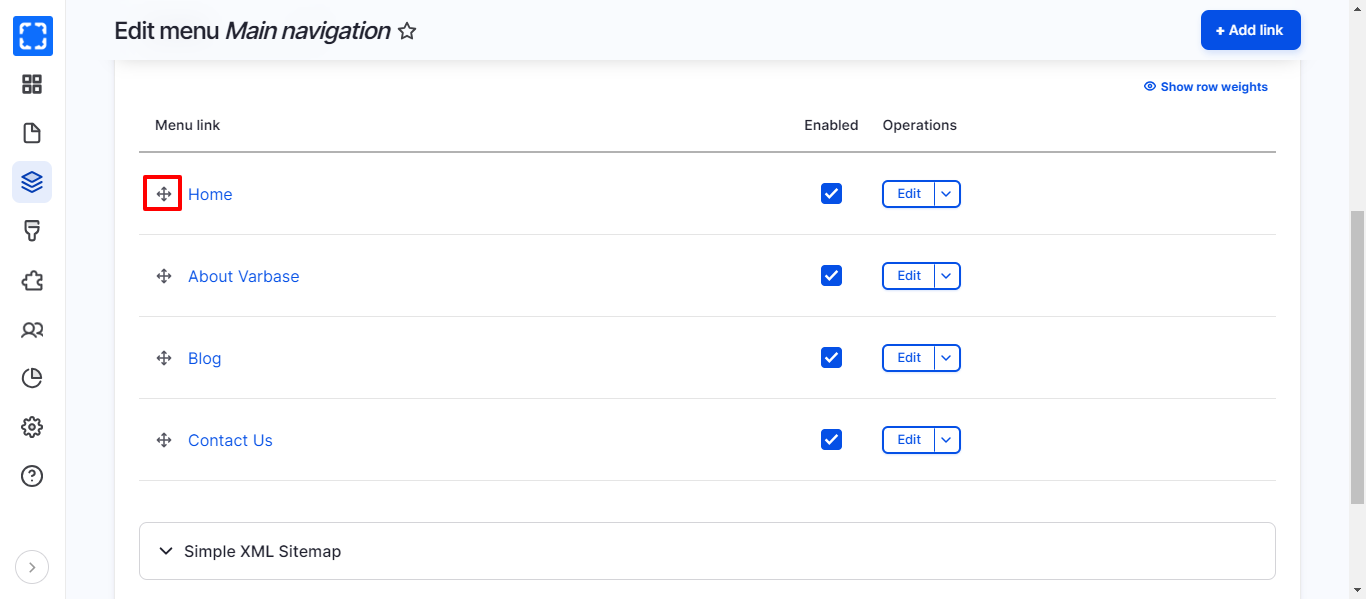Expand the operations dropdown for Blog
Viewport: 1366px width, 599px height.
click(x=947, y=358)
